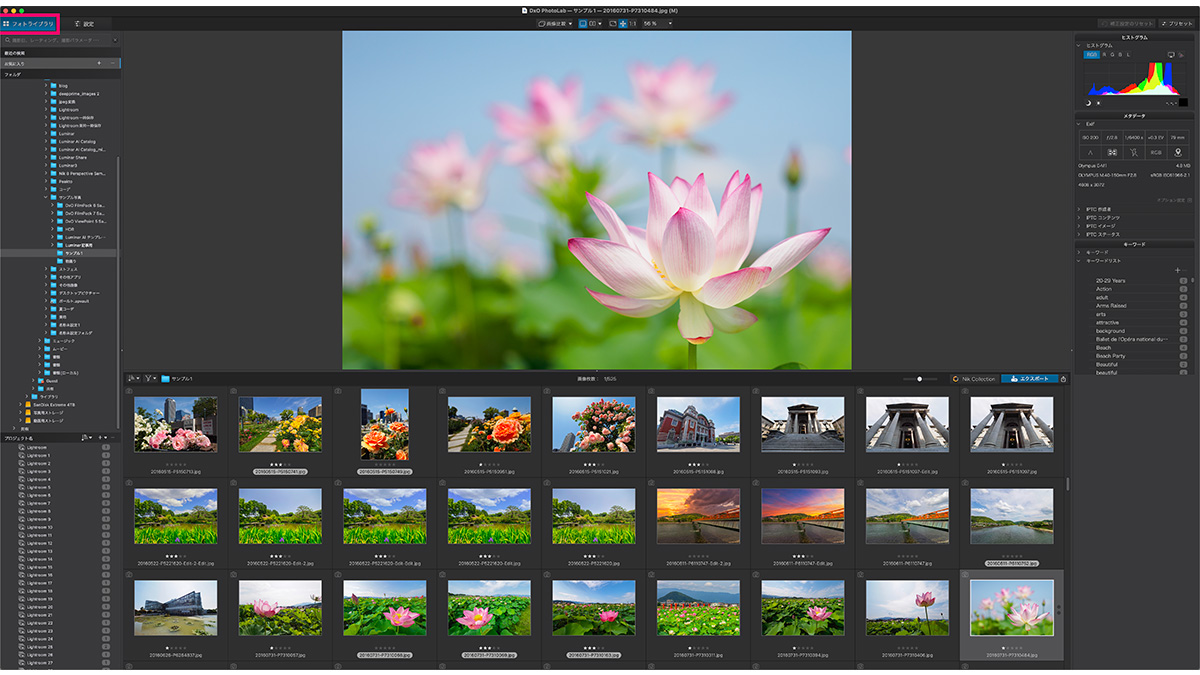This screenshot has width=1200, height=675.
Task: Expand the Luminar AI Catalog folder
Action: tap(46, 141)
